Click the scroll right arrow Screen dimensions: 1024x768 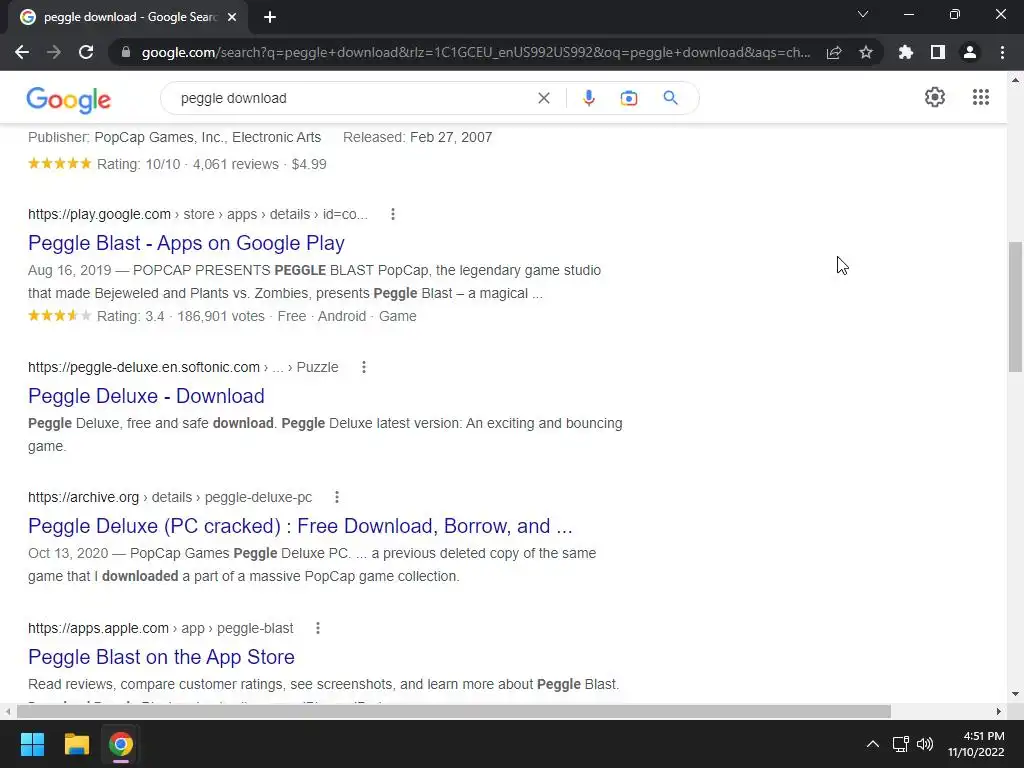(x=999, y=711)
